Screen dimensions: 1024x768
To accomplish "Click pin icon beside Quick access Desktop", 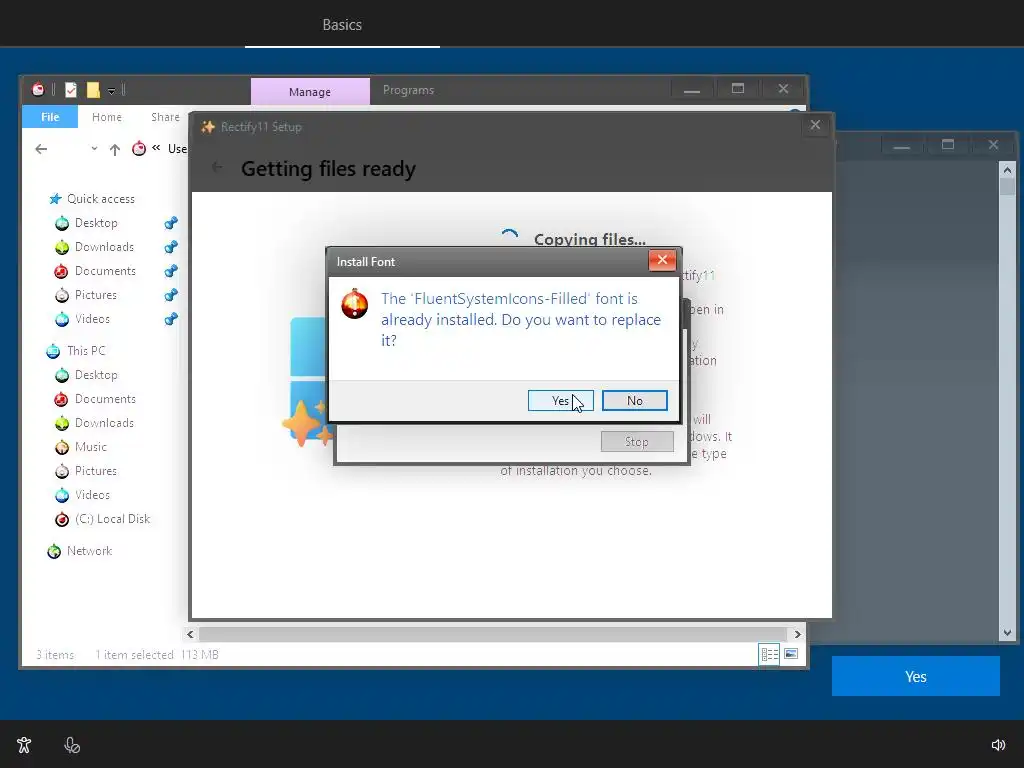I will tap(170, 223).
